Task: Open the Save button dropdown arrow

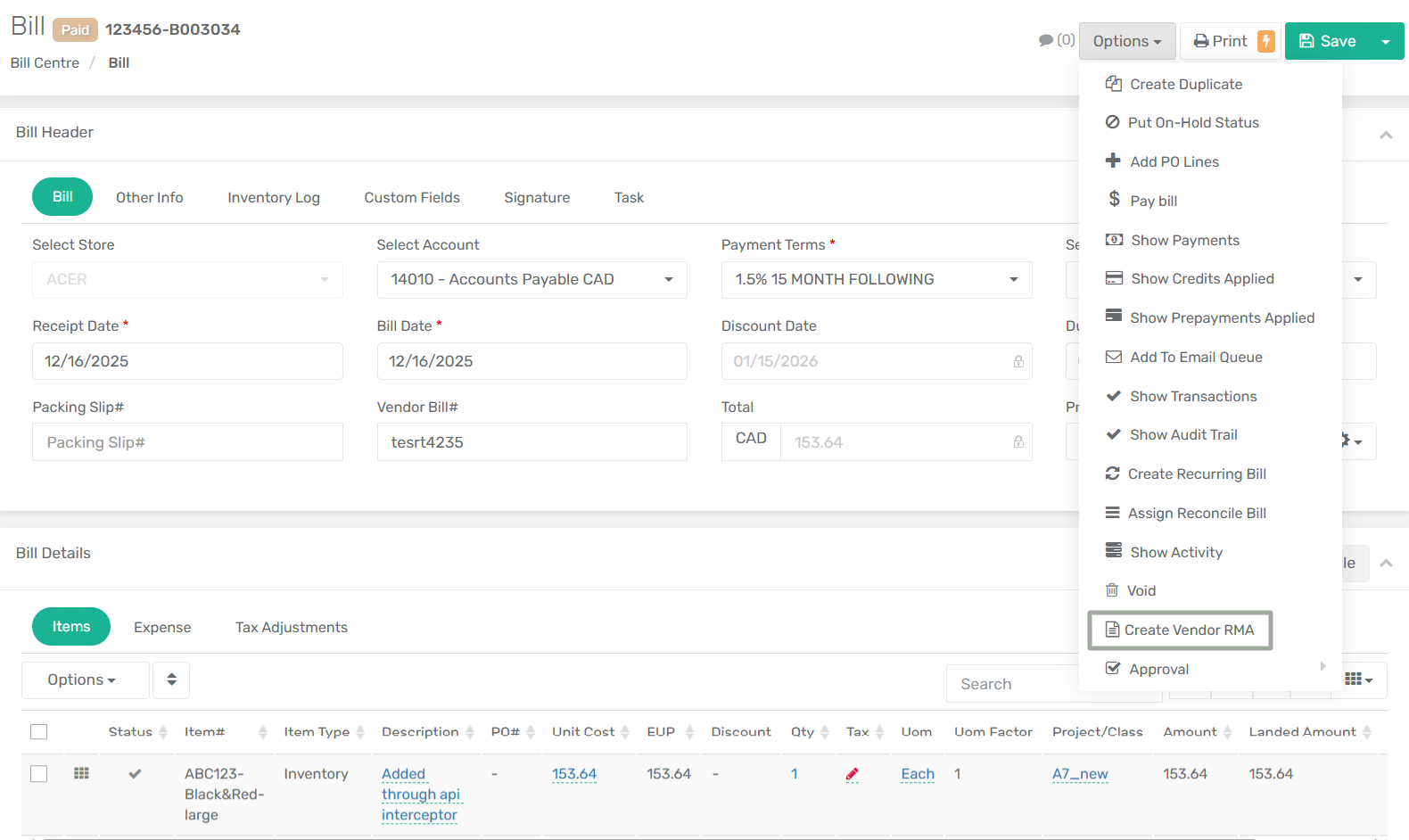Action: [1385, 42]
